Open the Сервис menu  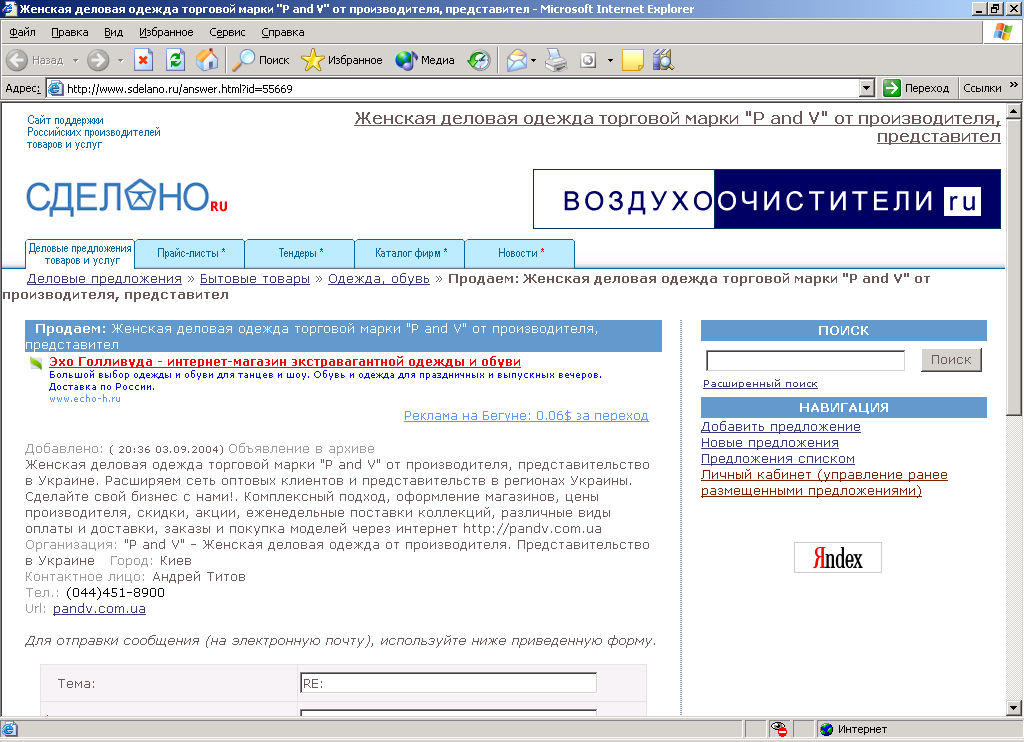pos(227,32)
